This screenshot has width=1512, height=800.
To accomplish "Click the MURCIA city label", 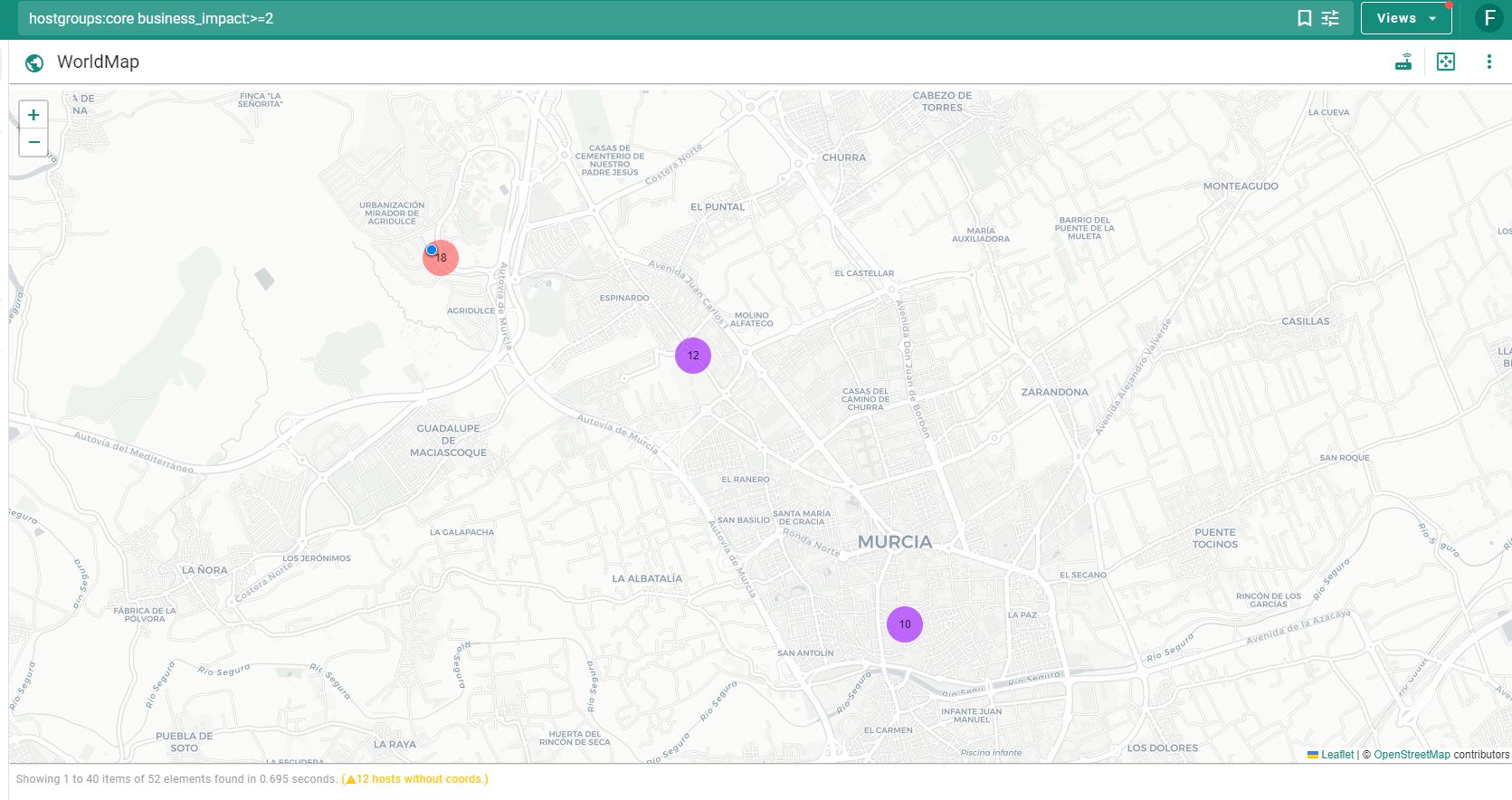I will [x=895, y=542].
